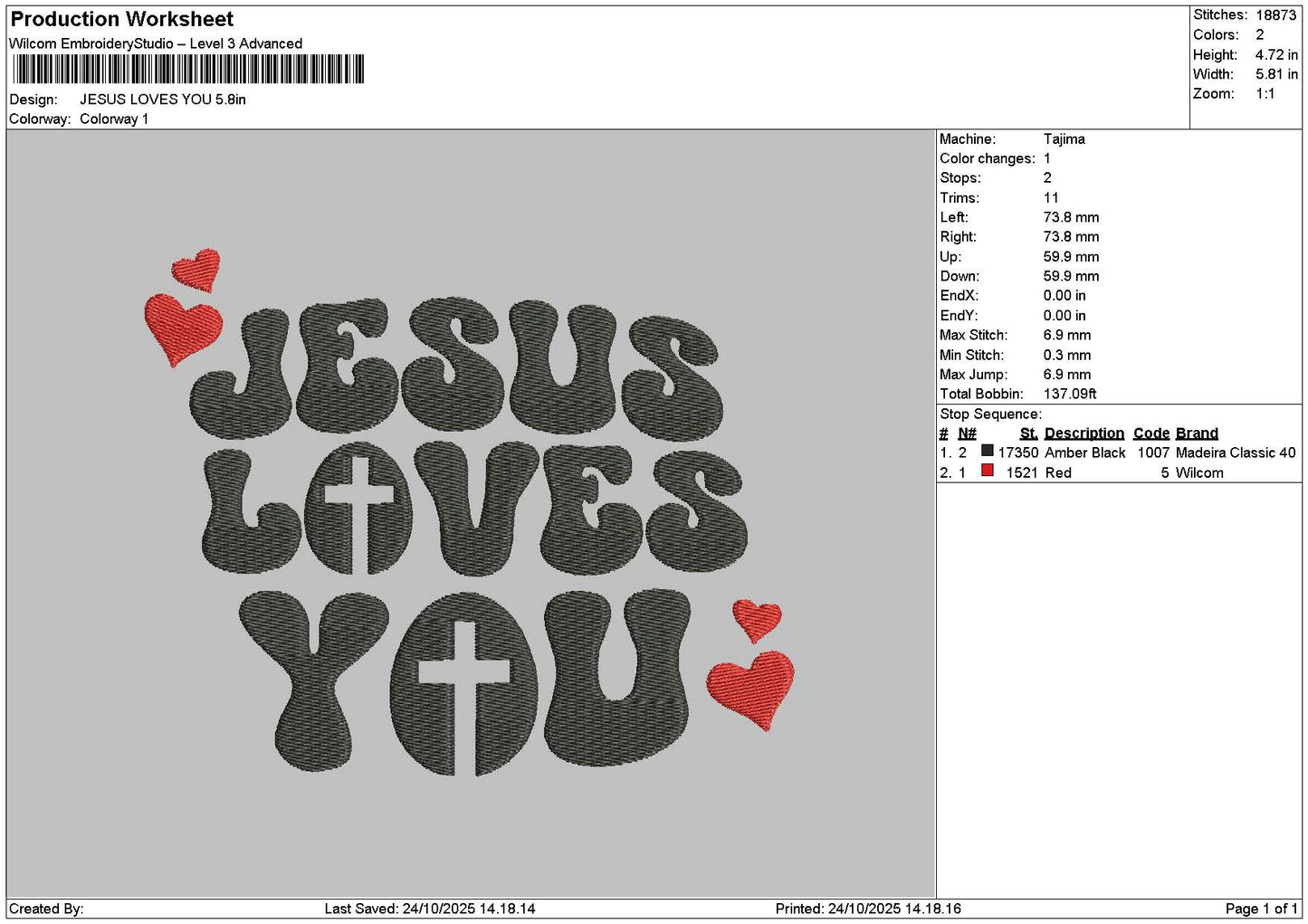Viewport: 1308px width, 924px height.
Task: Click the Amber Black color swatch
Action: pos(988,451)
